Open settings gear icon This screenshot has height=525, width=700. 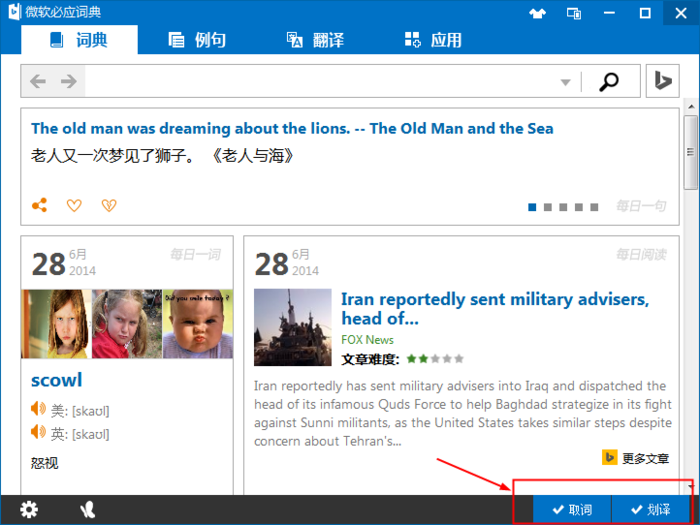point(29,509)
